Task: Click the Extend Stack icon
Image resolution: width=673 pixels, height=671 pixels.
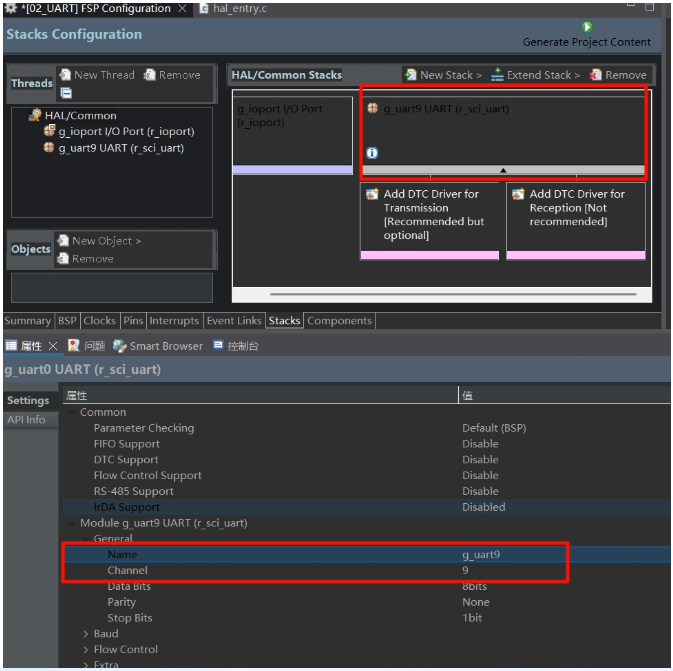Action: click(x=497, y=75)
